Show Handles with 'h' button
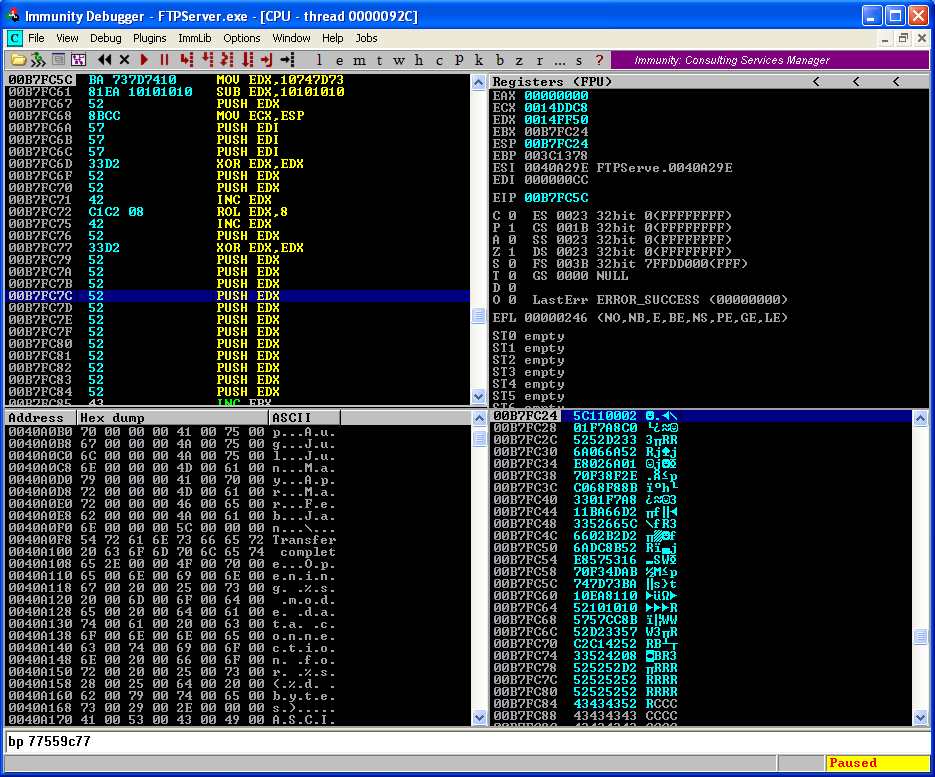Image resolution: width=935 pixels, height=777 pixels. [x=419, y=60]
